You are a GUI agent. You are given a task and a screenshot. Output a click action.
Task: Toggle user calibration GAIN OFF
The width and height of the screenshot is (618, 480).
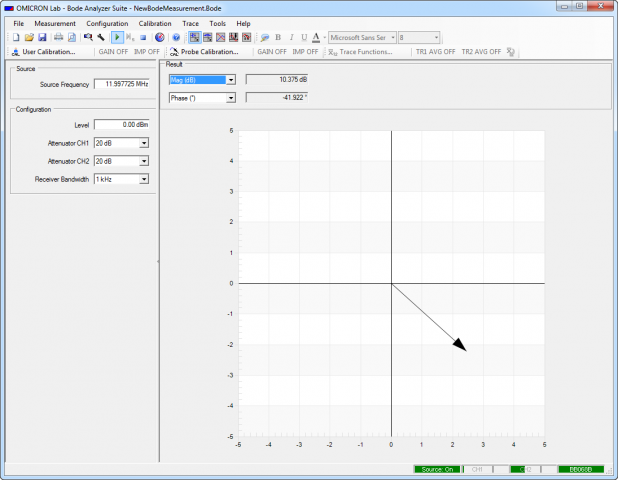[113, 52]
